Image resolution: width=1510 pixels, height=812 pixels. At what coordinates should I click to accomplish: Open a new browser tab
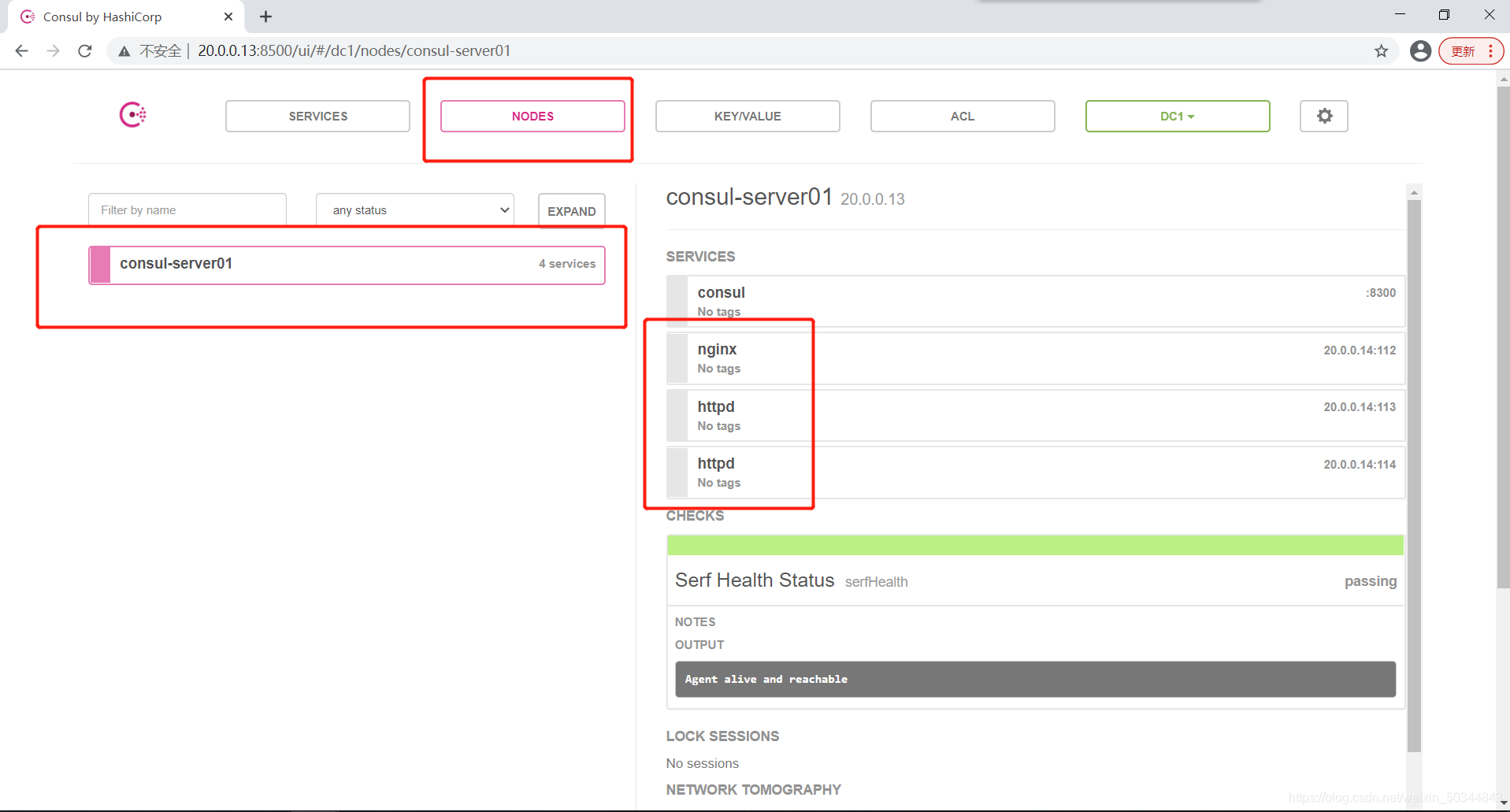click(x=266, y=17)
